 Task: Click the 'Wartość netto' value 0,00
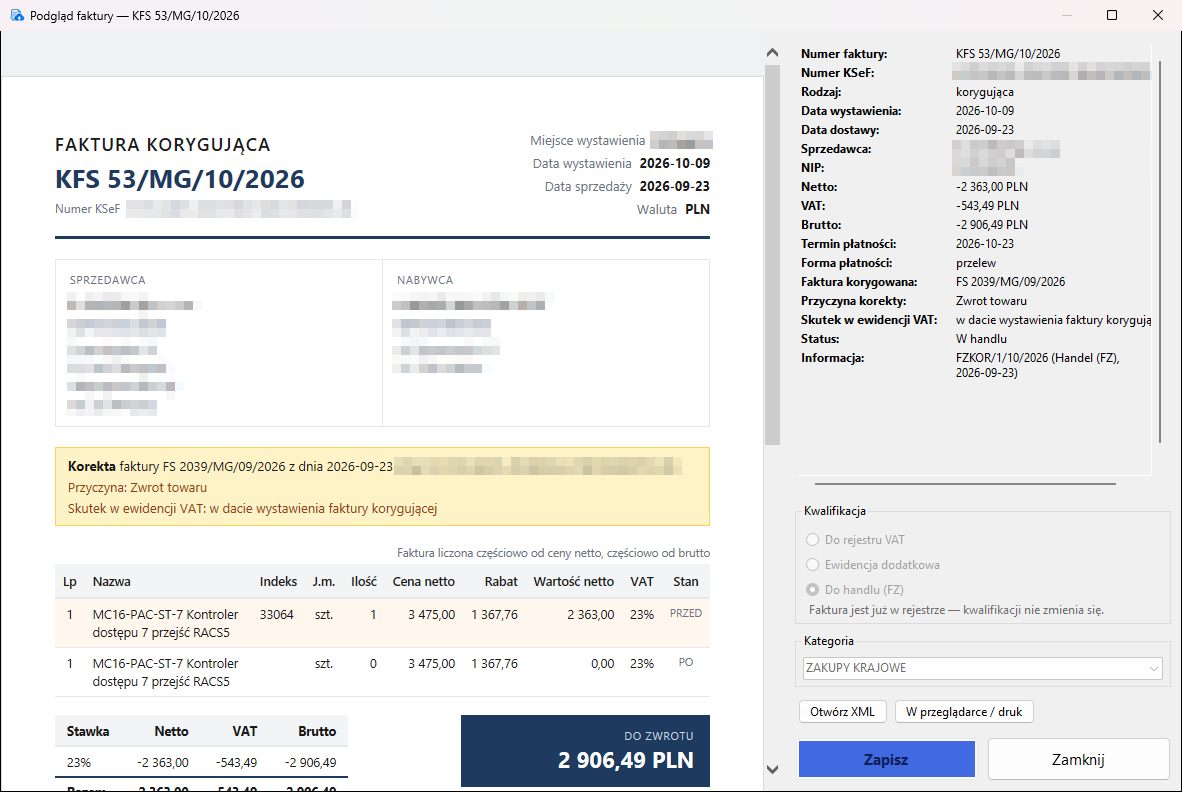click(x=602, y=664)
